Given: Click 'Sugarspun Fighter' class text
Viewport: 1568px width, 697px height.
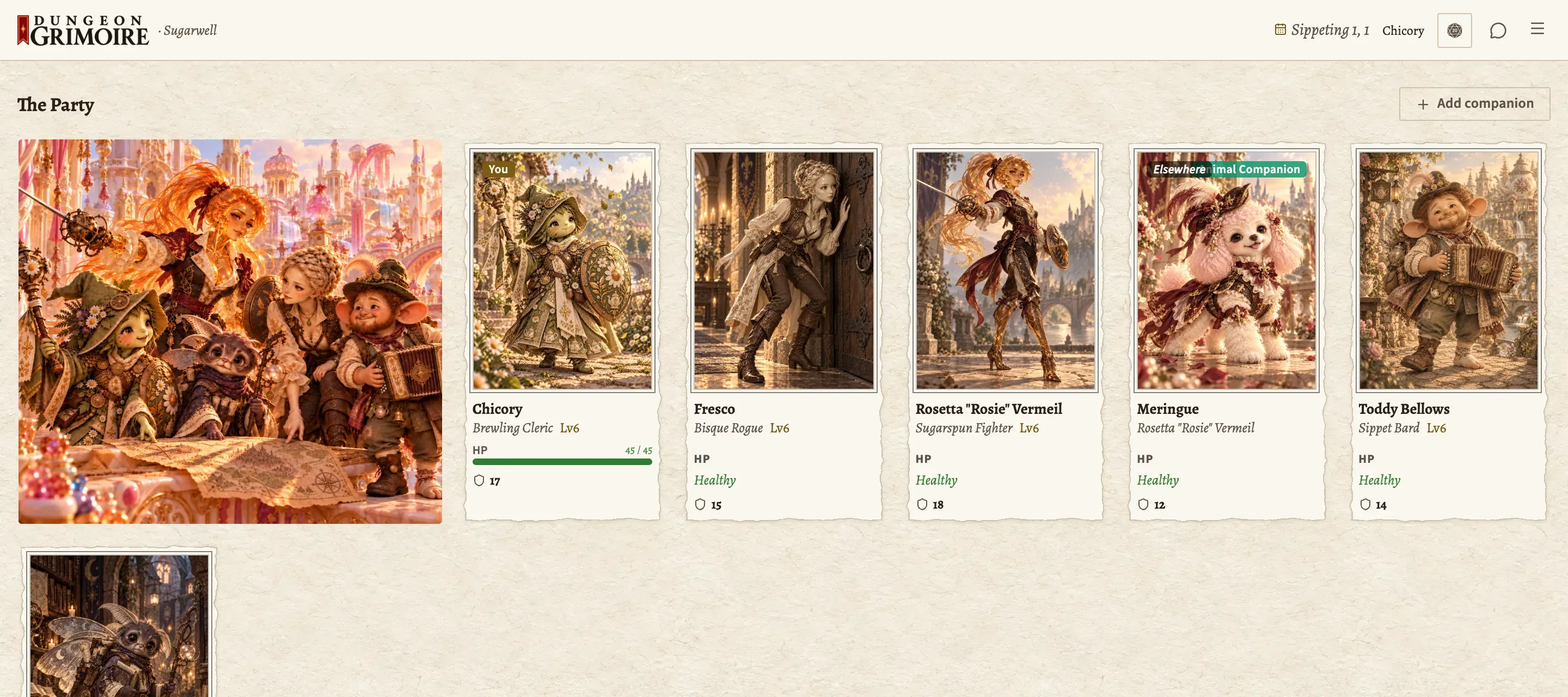Looking at the screenshot, I should [964, 428].
